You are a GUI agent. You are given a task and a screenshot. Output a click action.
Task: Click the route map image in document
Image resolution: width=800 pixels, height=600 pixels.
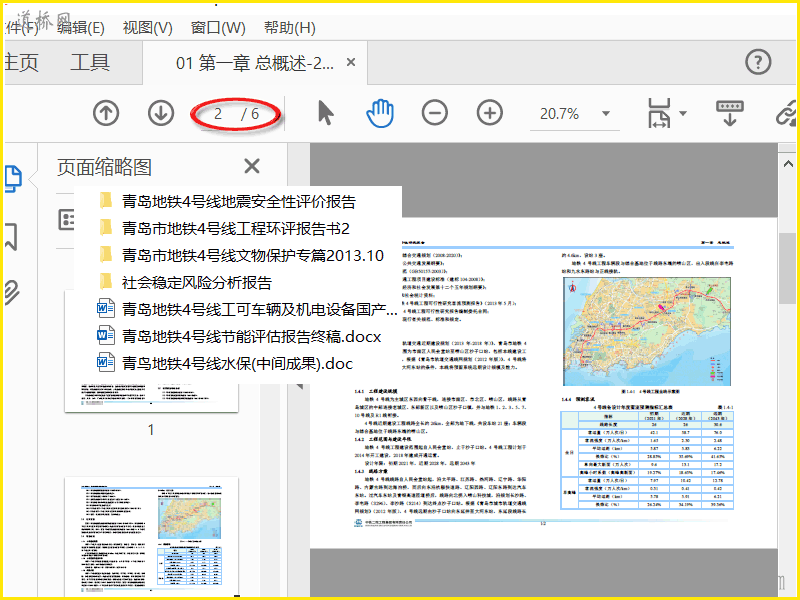[x=647, y=332]
